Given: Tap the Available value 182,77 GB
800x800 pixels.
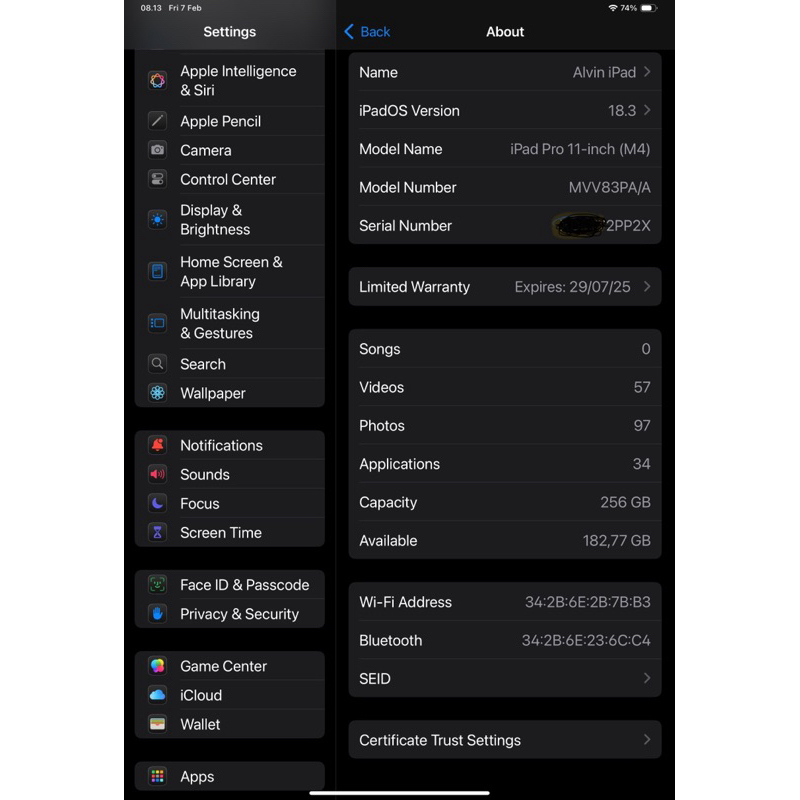Looking at the screenshot, I should (616, 540).
